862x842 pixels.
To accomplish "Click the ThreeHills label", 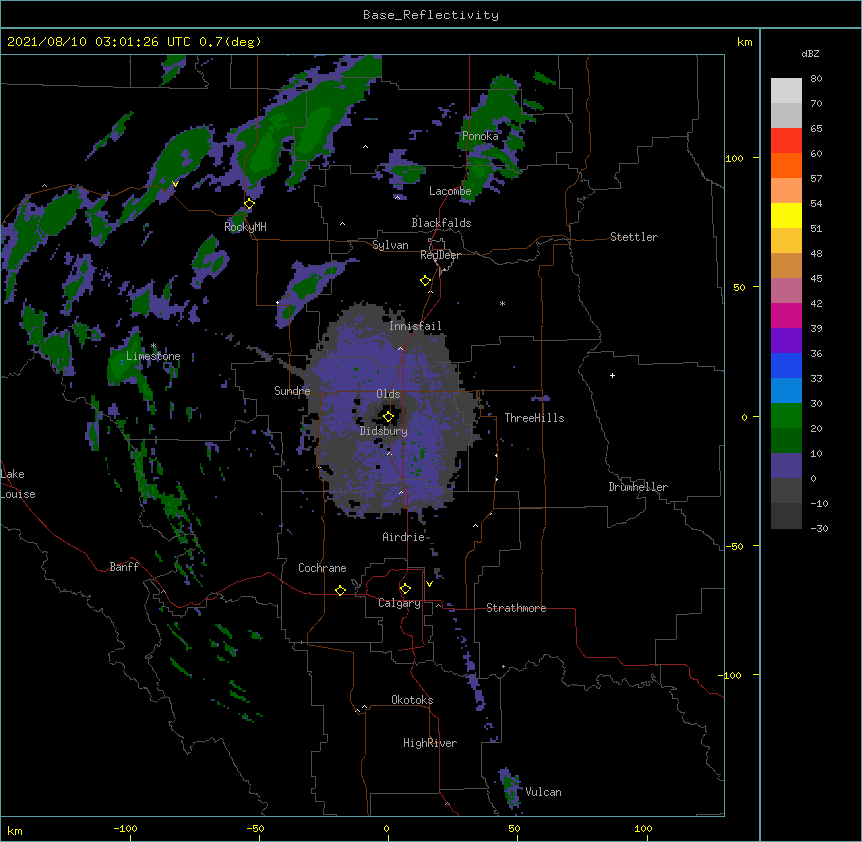I will click(534, 418).
